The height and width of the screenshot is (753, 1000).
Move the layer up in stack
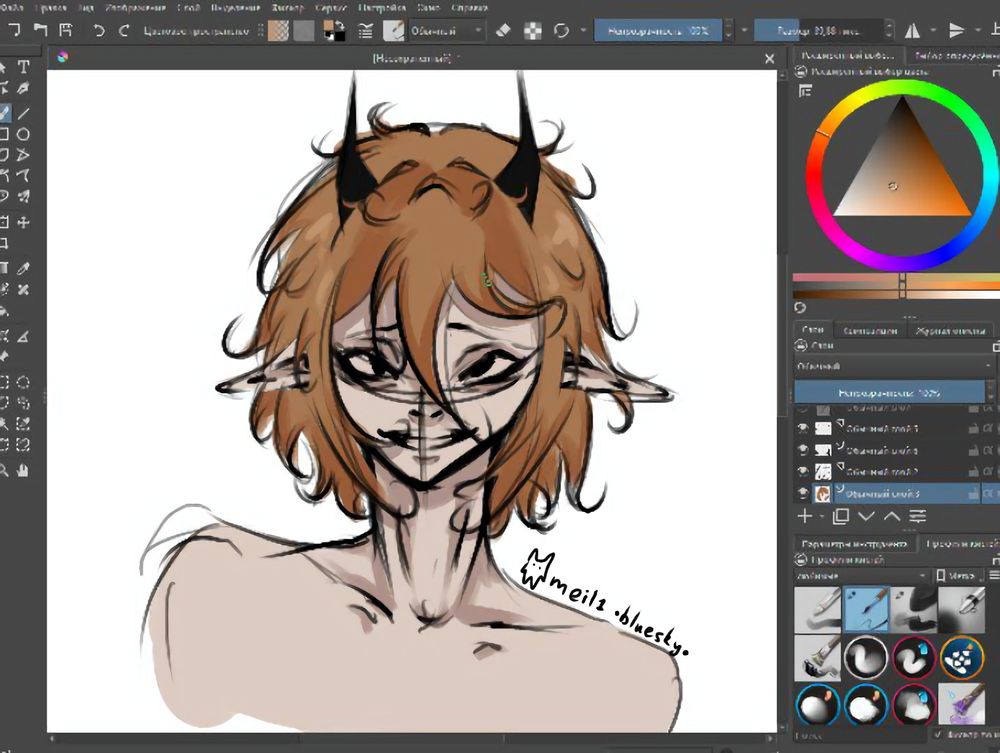point(892,516)
